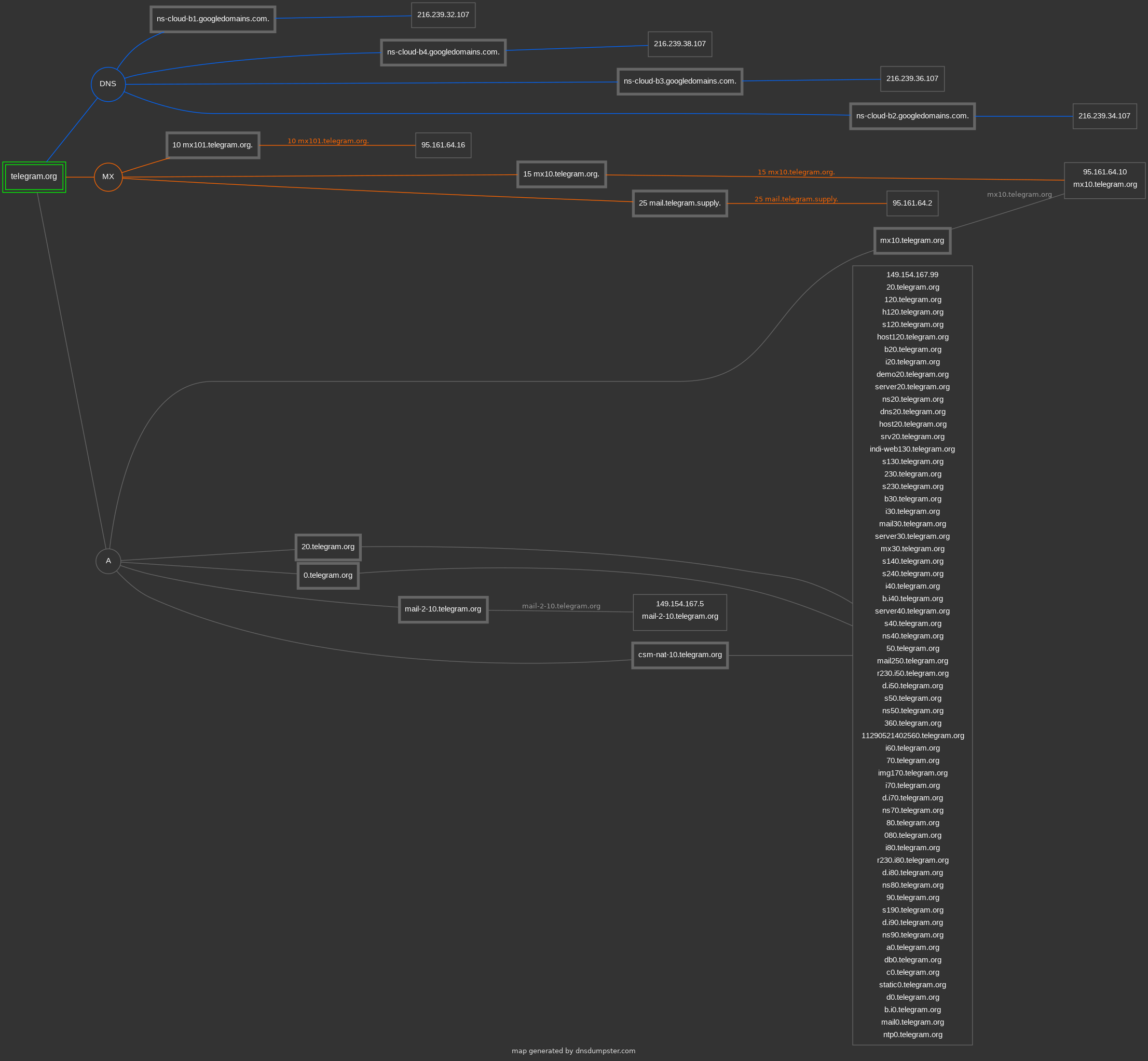
Task: Click the 25 mail.telegram.supply. node
Action: (x=680, y=203)
